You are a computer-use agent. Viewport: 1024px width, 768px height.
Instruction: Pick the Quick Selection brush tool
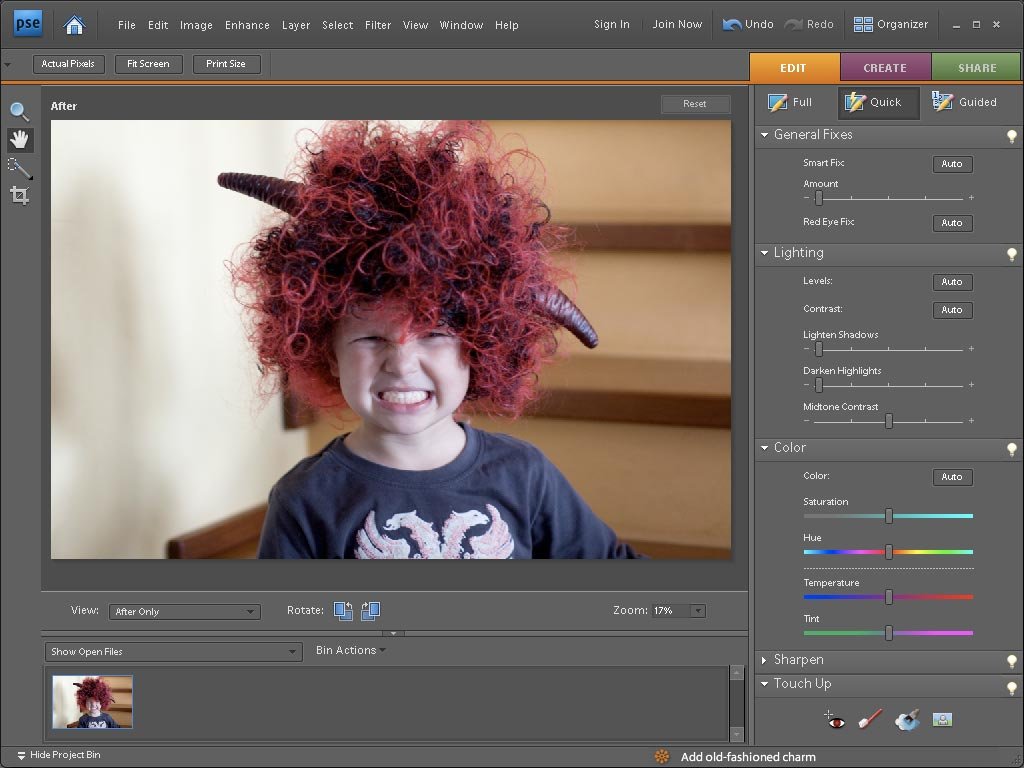coord(19,168)
